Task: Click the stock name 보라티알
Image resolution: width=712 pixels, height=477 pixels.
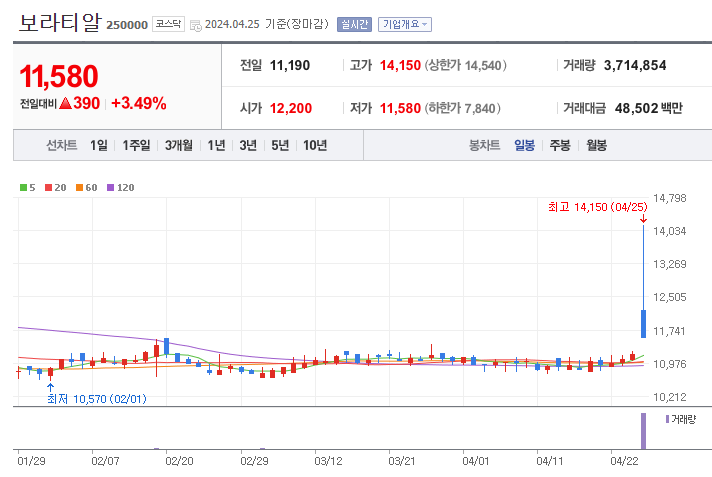Action: tap(59, 22)
